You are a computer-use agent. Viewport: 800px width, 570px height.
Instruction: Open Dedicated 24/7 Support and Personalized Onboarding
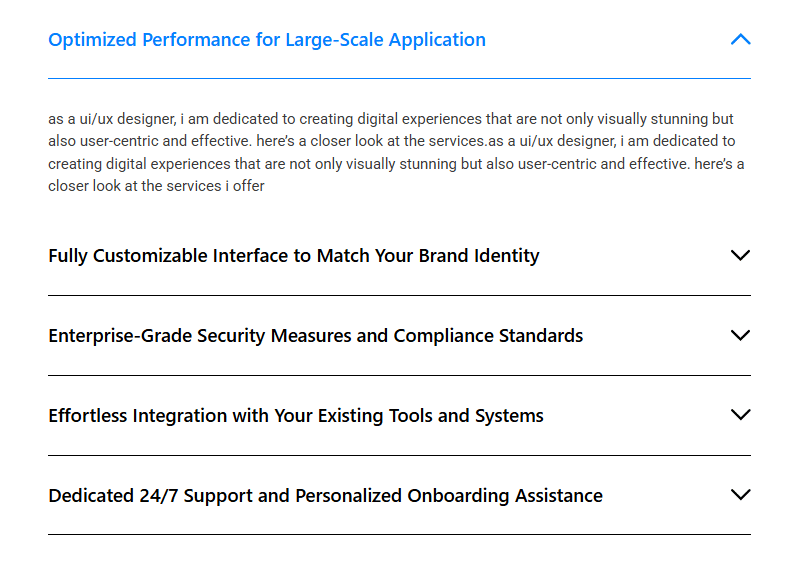(x=325, y=496)
